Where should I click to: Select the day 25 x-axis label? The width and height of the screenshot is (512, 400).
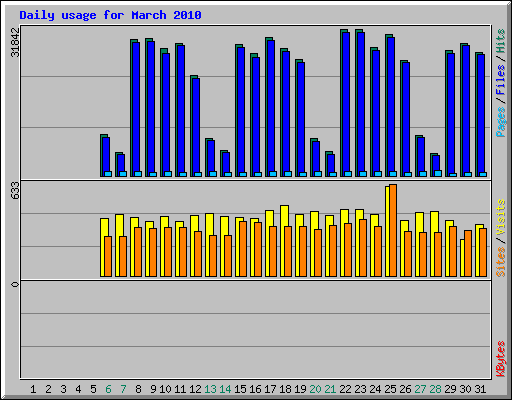tap(390, 389)
